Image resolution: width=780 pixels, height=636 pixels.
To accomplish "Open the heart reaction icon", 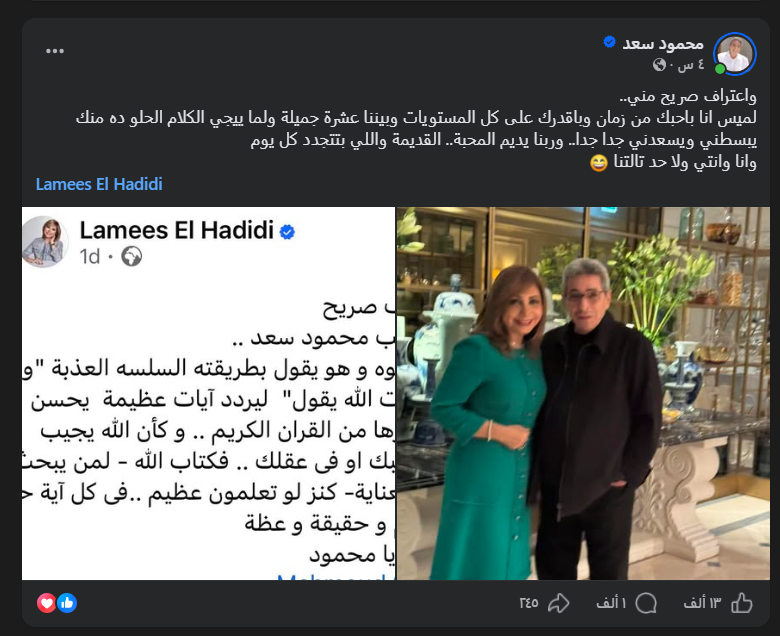I will (46, 603).
